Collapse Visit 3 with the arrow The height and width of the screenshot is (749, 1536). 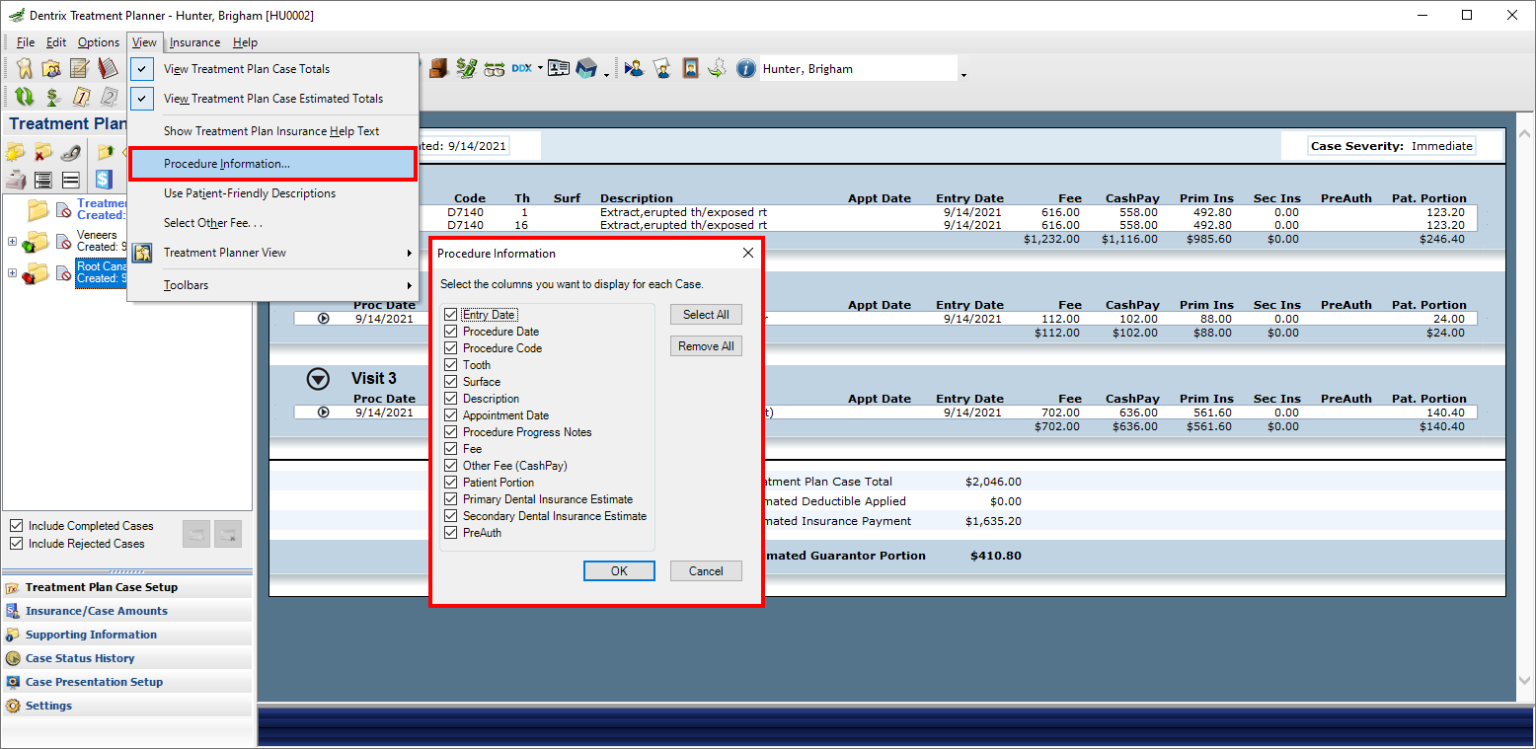tap(318, 379)
